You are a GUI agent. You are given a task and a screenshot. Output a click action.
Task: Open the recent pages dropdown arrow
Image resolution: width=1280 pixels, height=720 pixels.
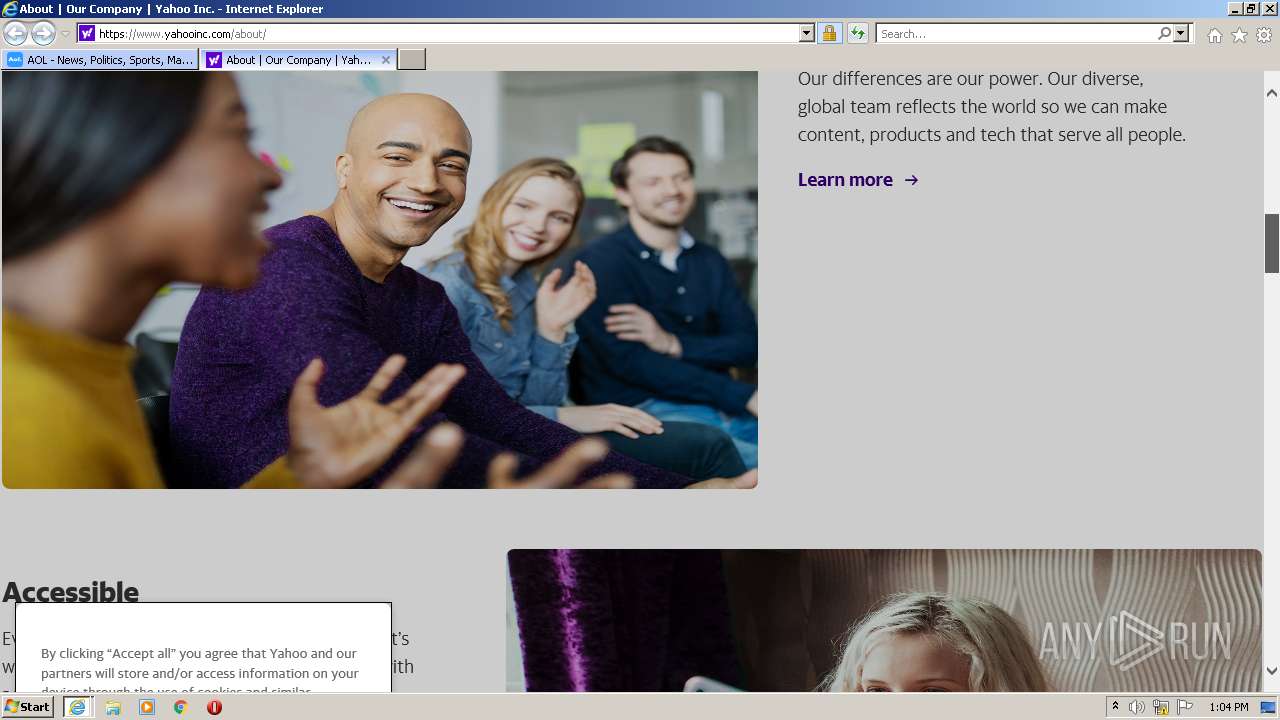(x=65, y=34)
